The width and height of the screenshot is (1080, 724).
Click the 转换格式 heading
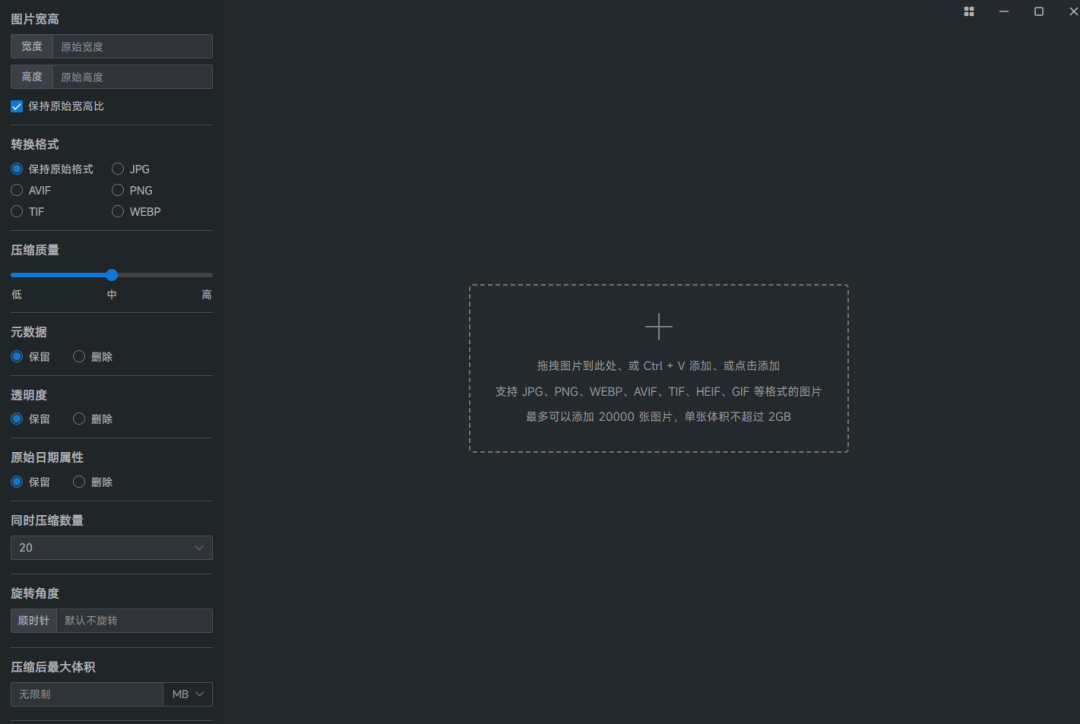tap(34, 145)
